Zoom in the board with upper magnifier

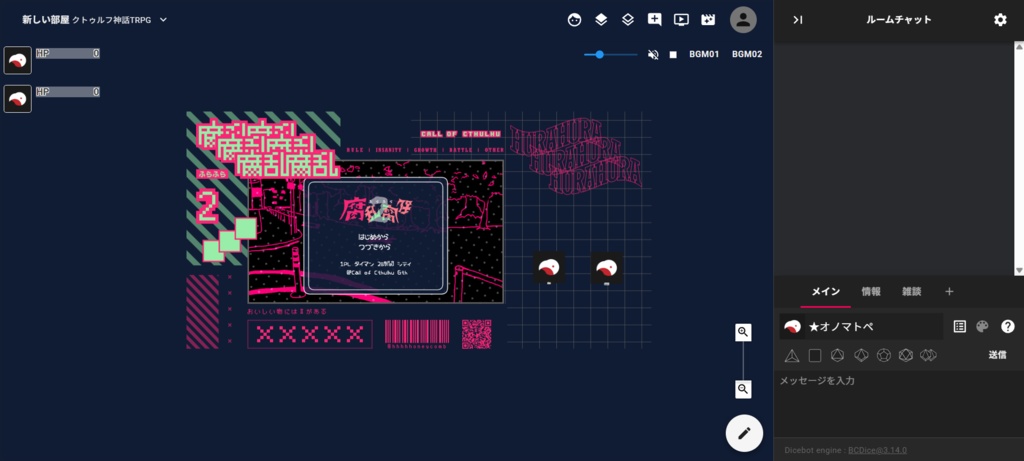(743, 332)
